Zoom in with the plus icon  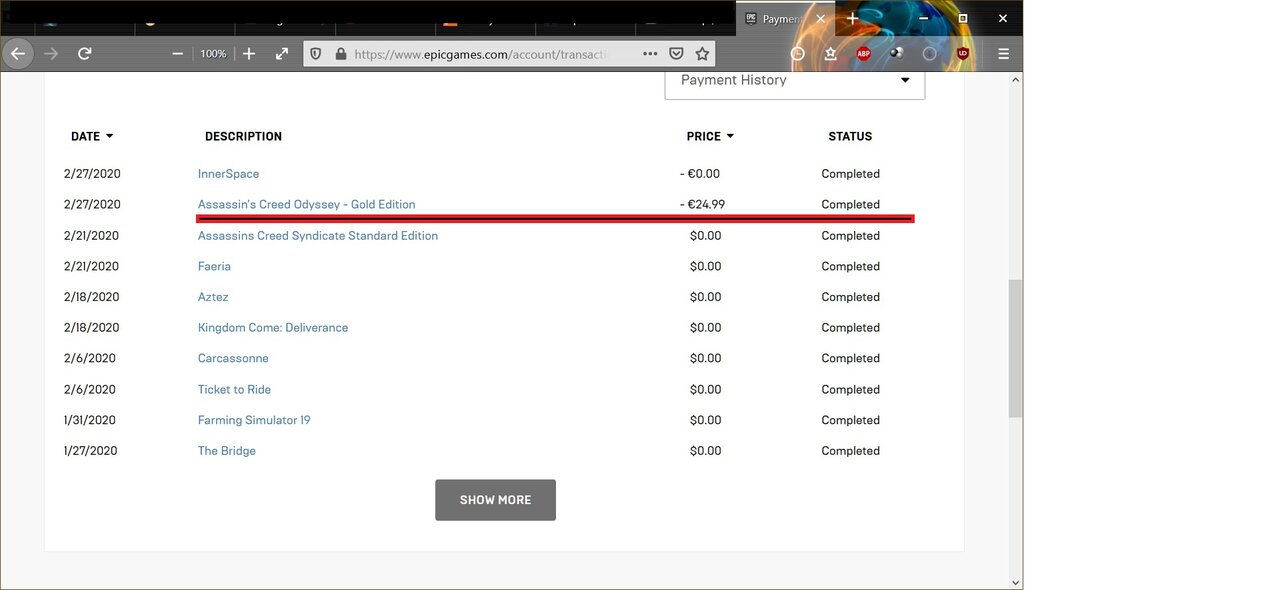(249, 53)
